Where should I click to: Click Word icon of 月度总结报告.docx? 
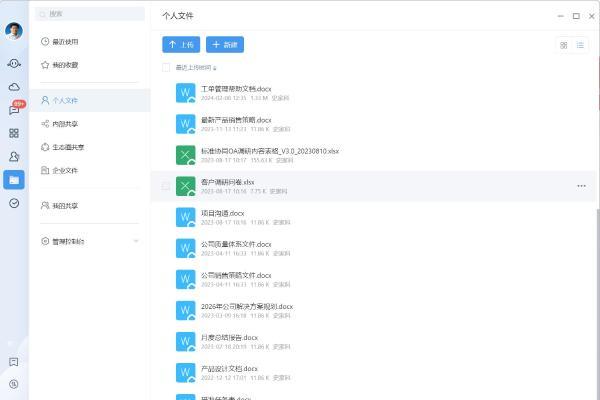point(185,341)
